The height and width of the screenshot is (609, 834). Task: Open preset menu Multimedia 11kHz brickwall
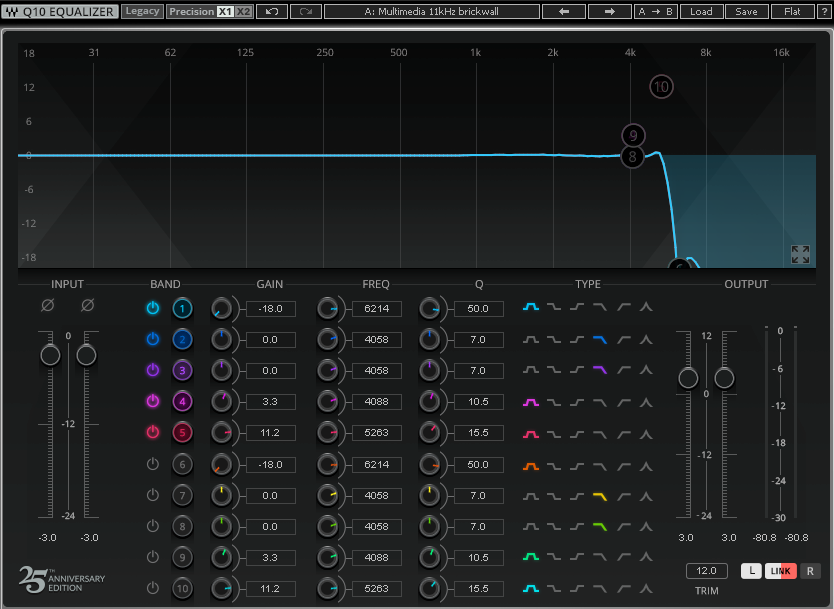(431, 11)
